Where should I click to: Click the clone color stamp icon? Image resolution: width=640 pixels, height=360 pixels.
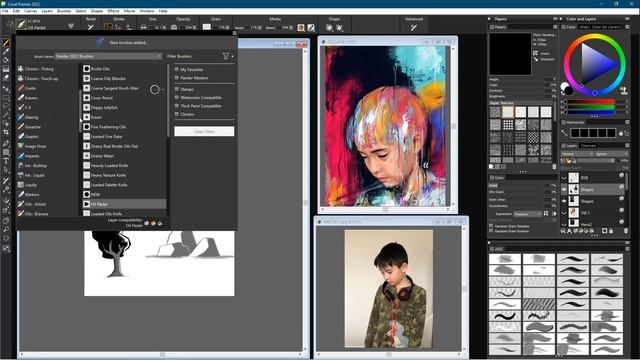tap(623, 90)
